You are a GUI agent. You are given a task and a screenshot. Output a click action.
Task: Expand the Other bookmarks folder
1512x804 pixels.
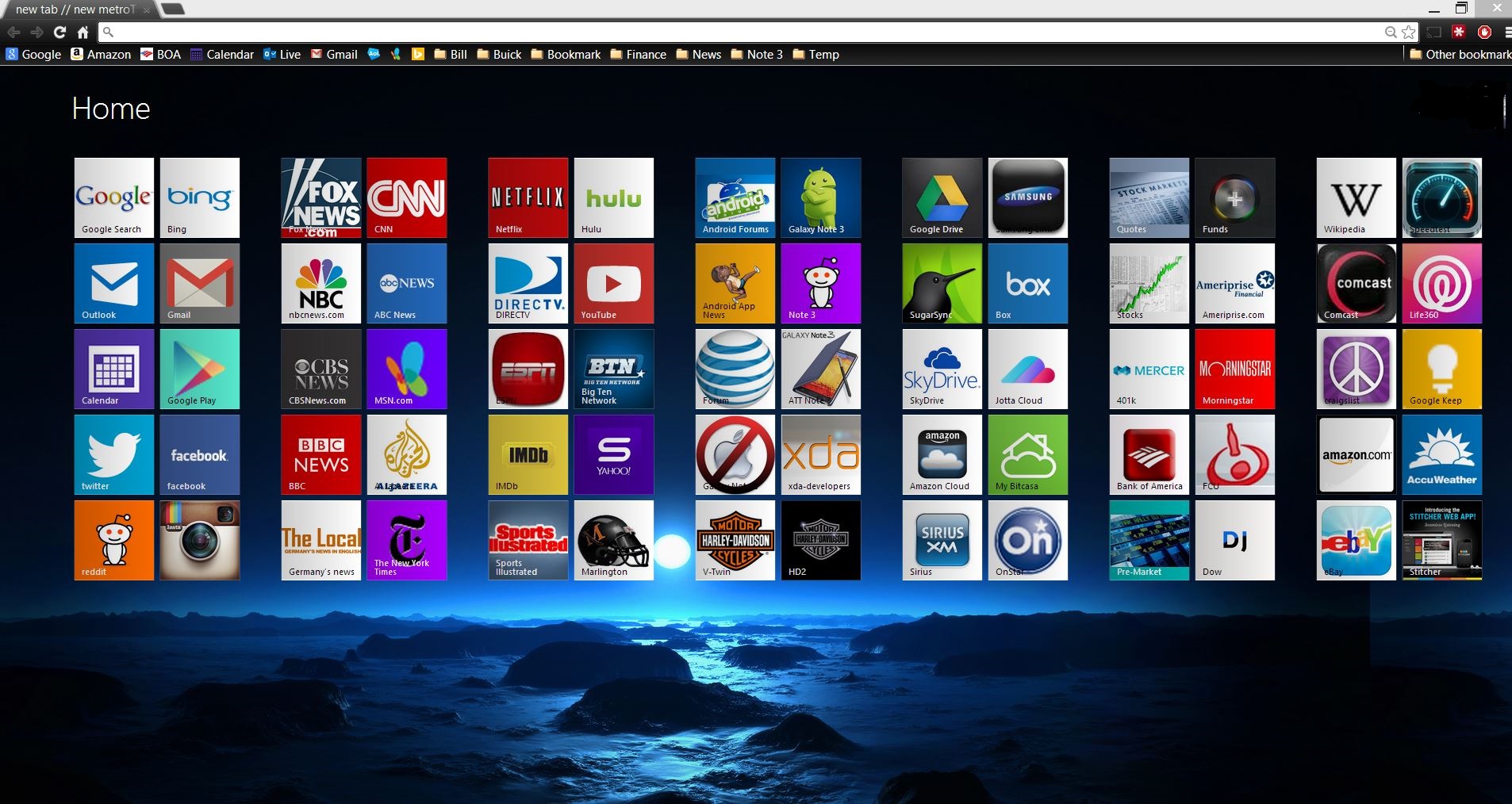[1460, 54]
